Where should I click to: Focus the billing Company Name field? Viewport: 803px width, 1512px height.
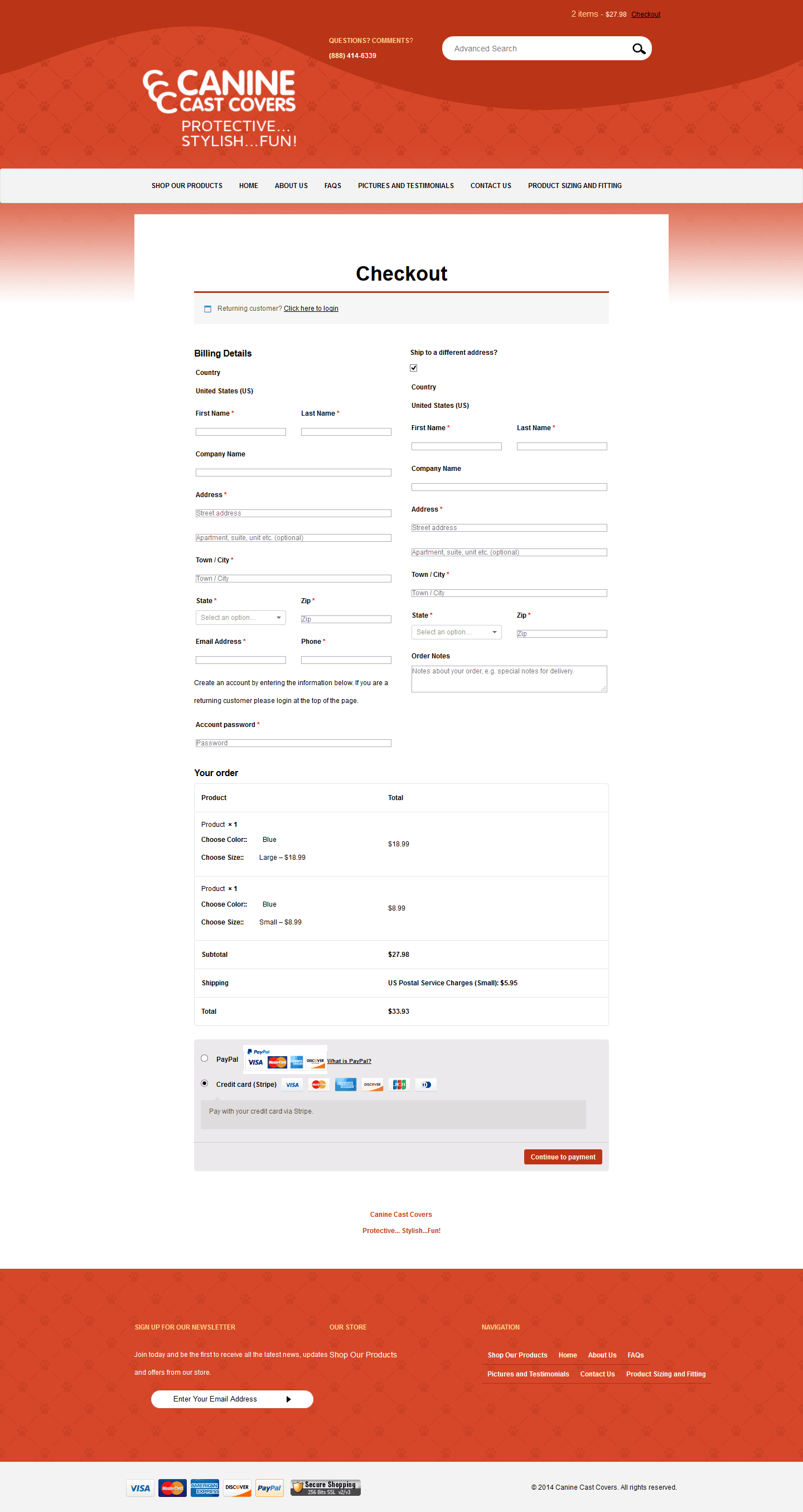293,473
